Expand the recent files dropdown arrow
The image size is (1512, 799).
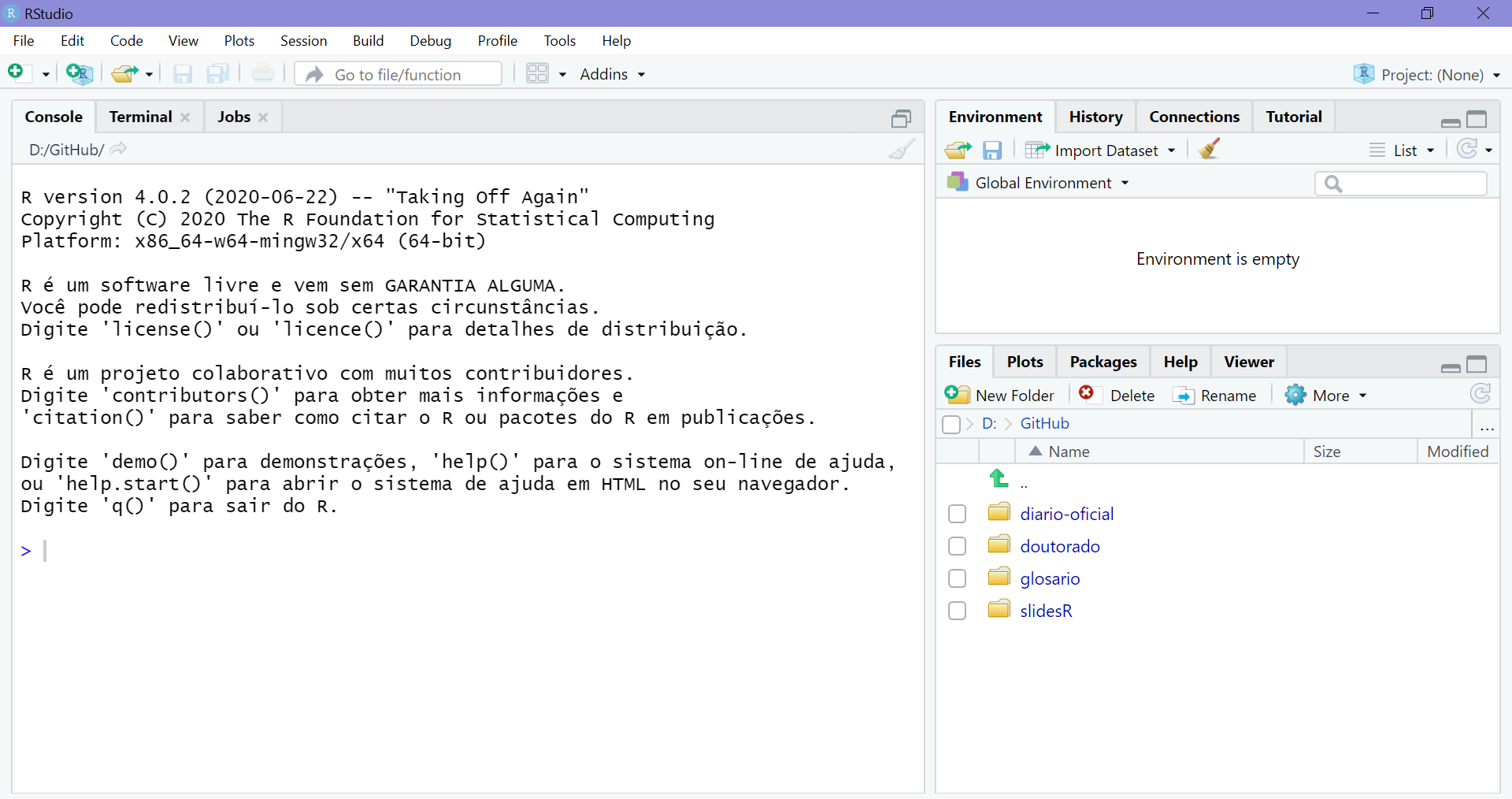[x=149, y=74]
